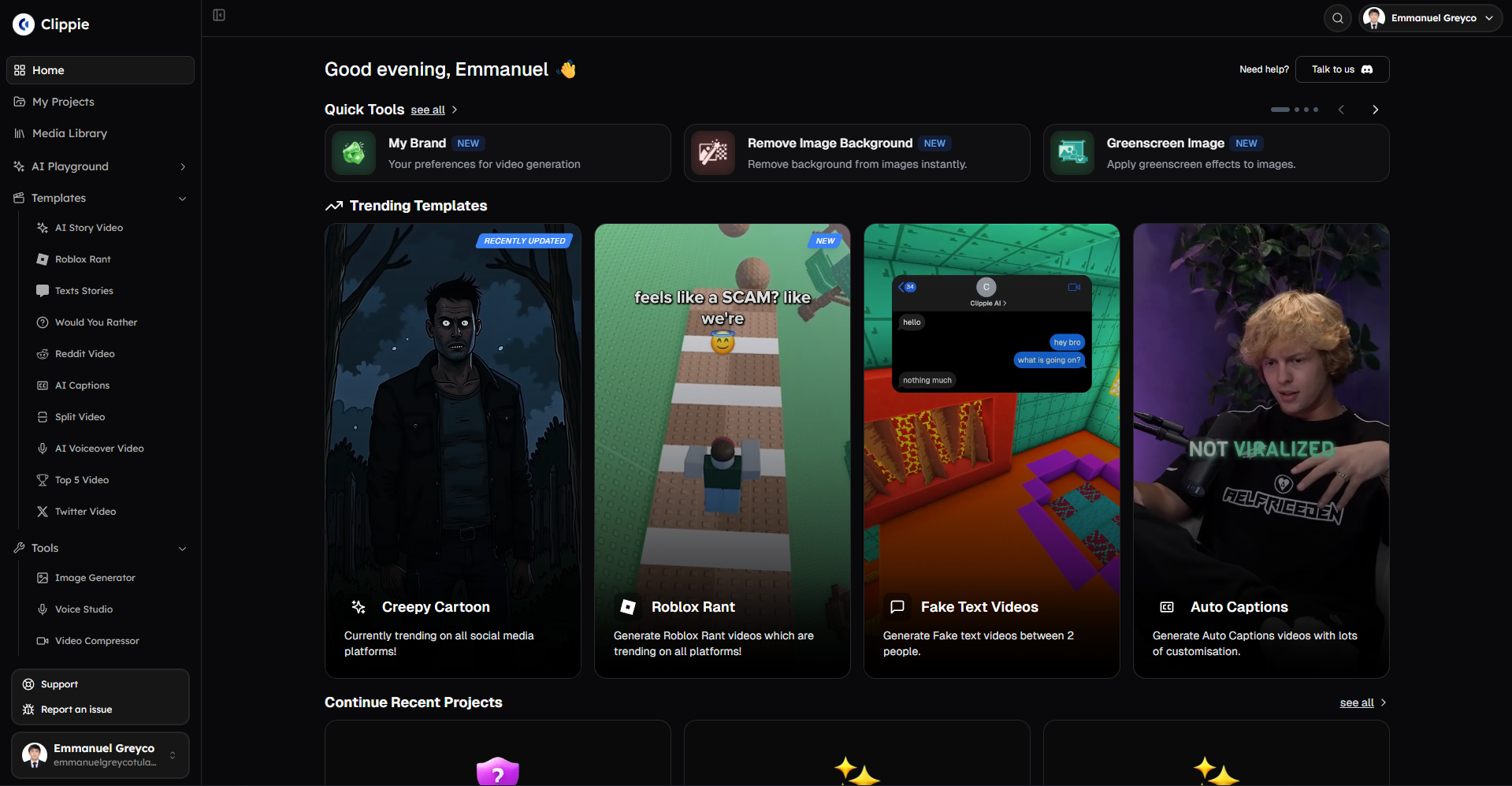
Task: Click the Reddit Video icon in sidebar
Action: coord(43,354)
